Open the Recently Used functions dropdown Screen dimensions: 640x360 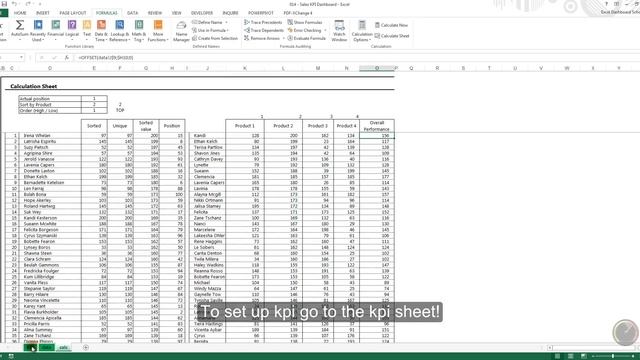click(38, 31)
